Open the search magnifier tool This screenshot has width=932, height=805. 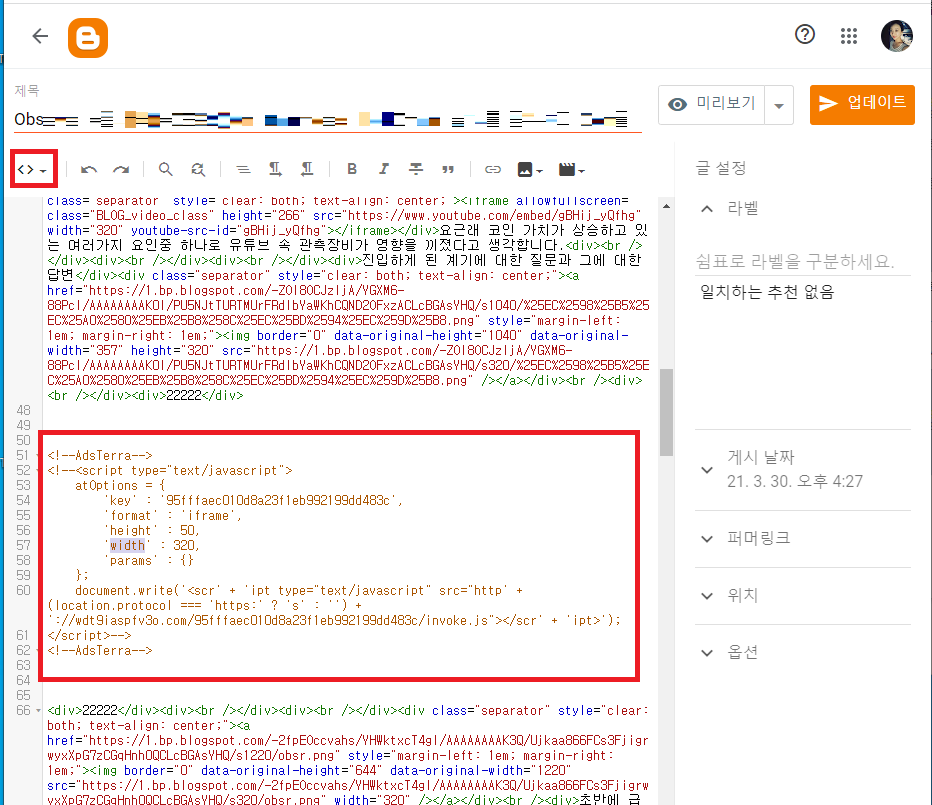[x=165, y=169]
